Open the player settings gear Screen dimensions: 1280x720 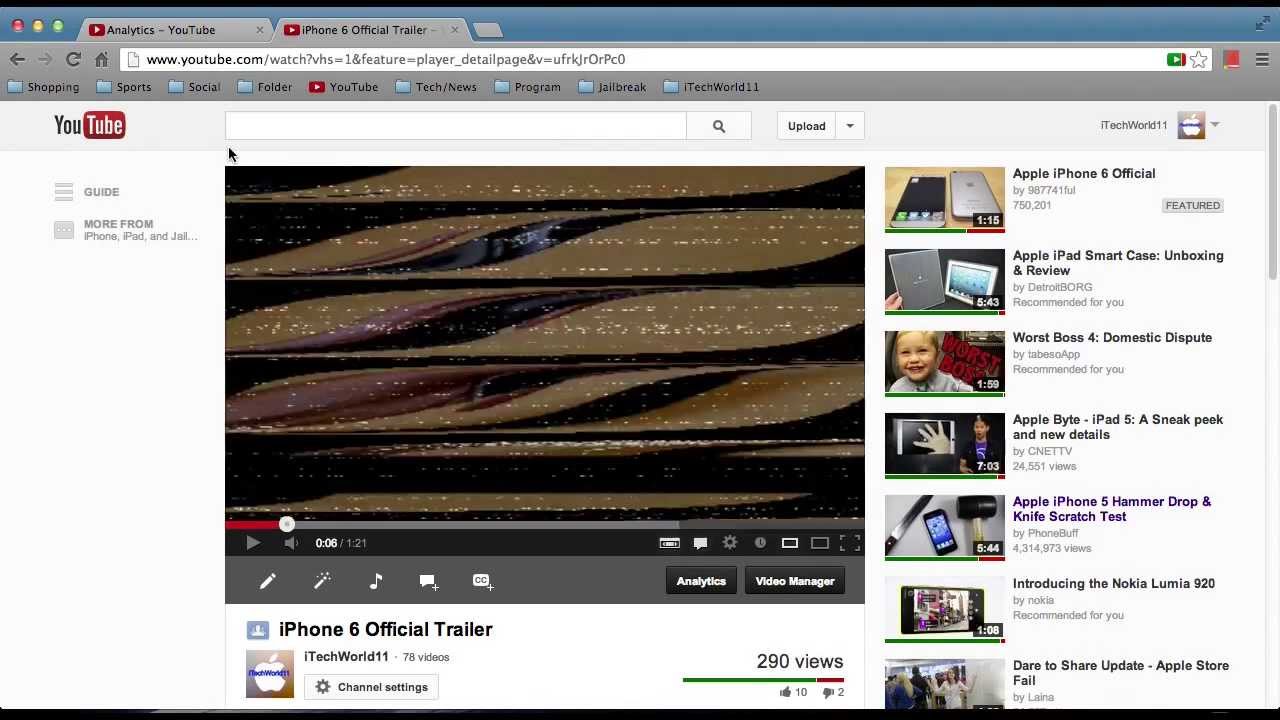[730, 543]
